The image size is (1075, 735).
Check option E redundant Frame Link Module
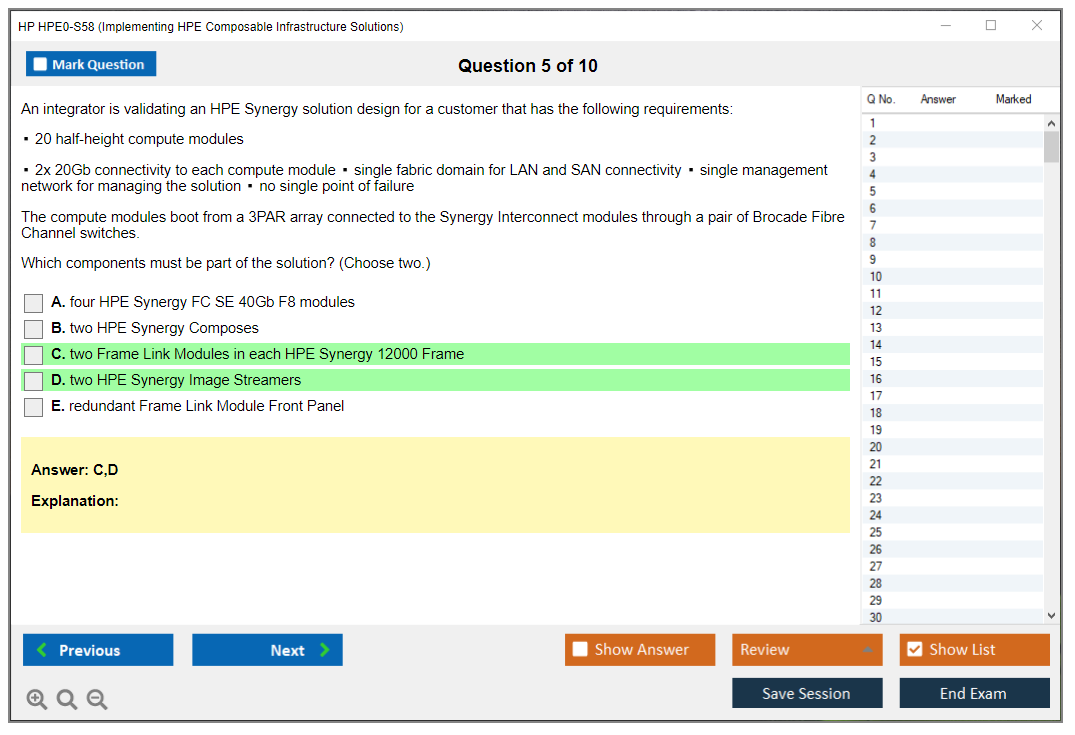click(x=34, y=407)
